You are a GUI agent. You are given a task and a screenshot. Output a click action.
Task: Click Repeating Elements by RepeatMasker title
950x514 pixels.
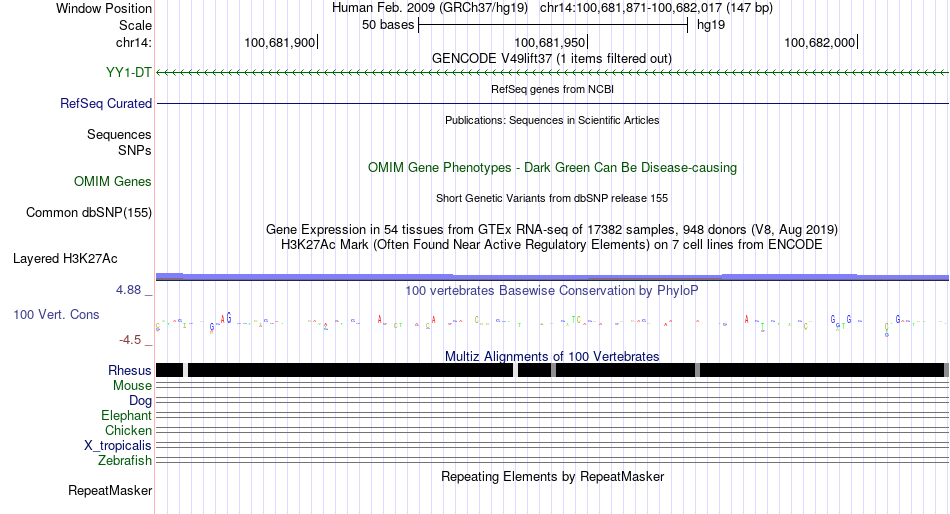552,476
